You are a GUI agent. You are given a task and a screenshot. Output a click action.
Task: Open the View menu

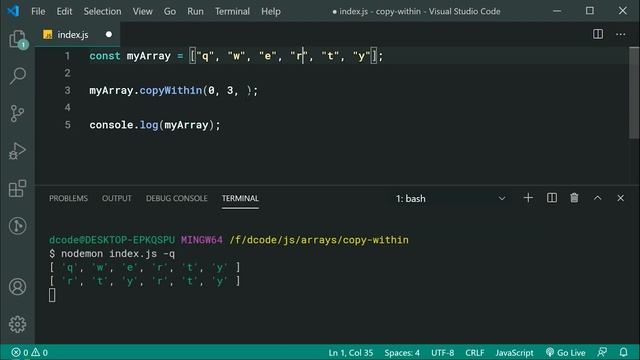click(x=142, y=11)
